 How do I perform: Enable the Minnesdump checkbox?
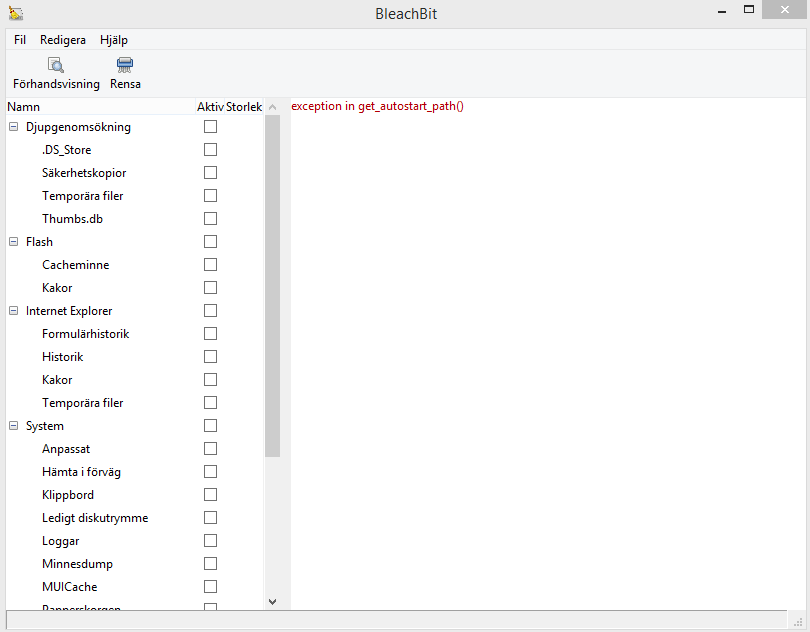[x=210, y=563]
